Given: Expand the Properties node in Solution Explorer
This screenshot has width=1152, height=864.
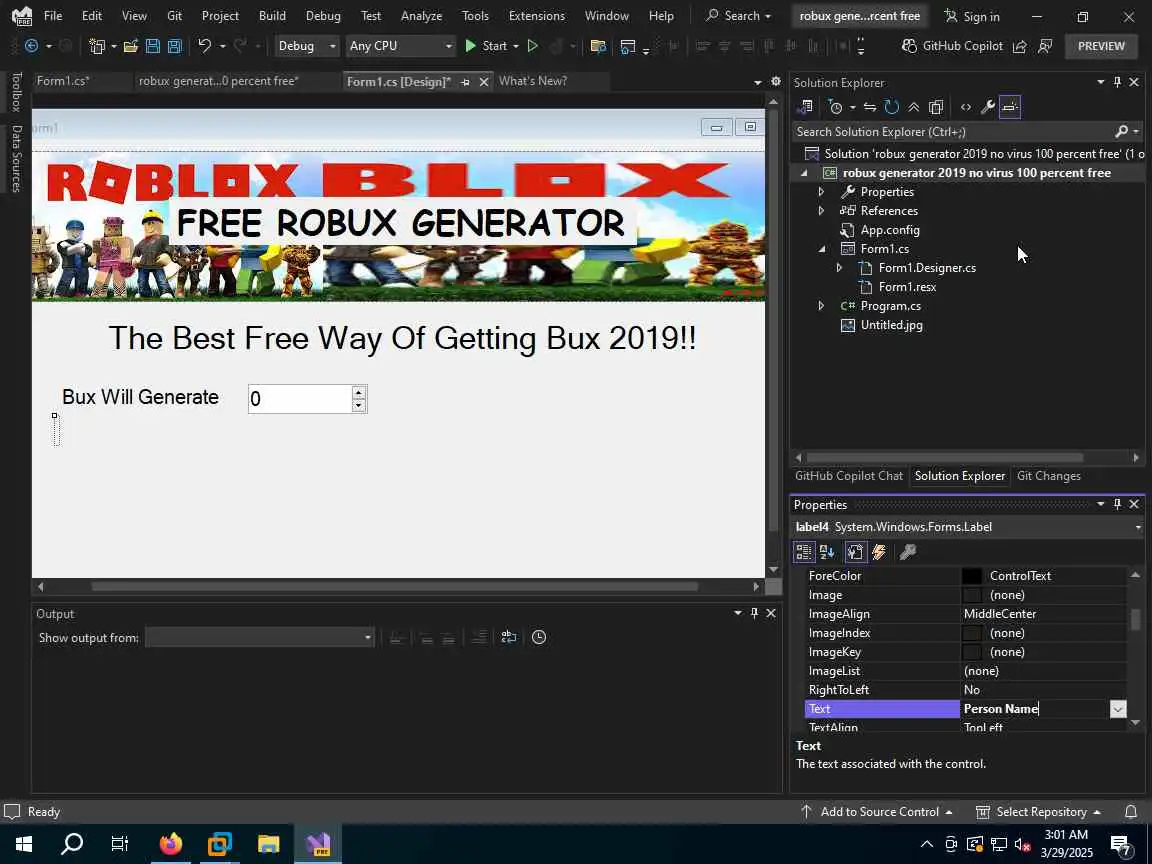Looking at the screenshot, I should (x=821, y=192).
